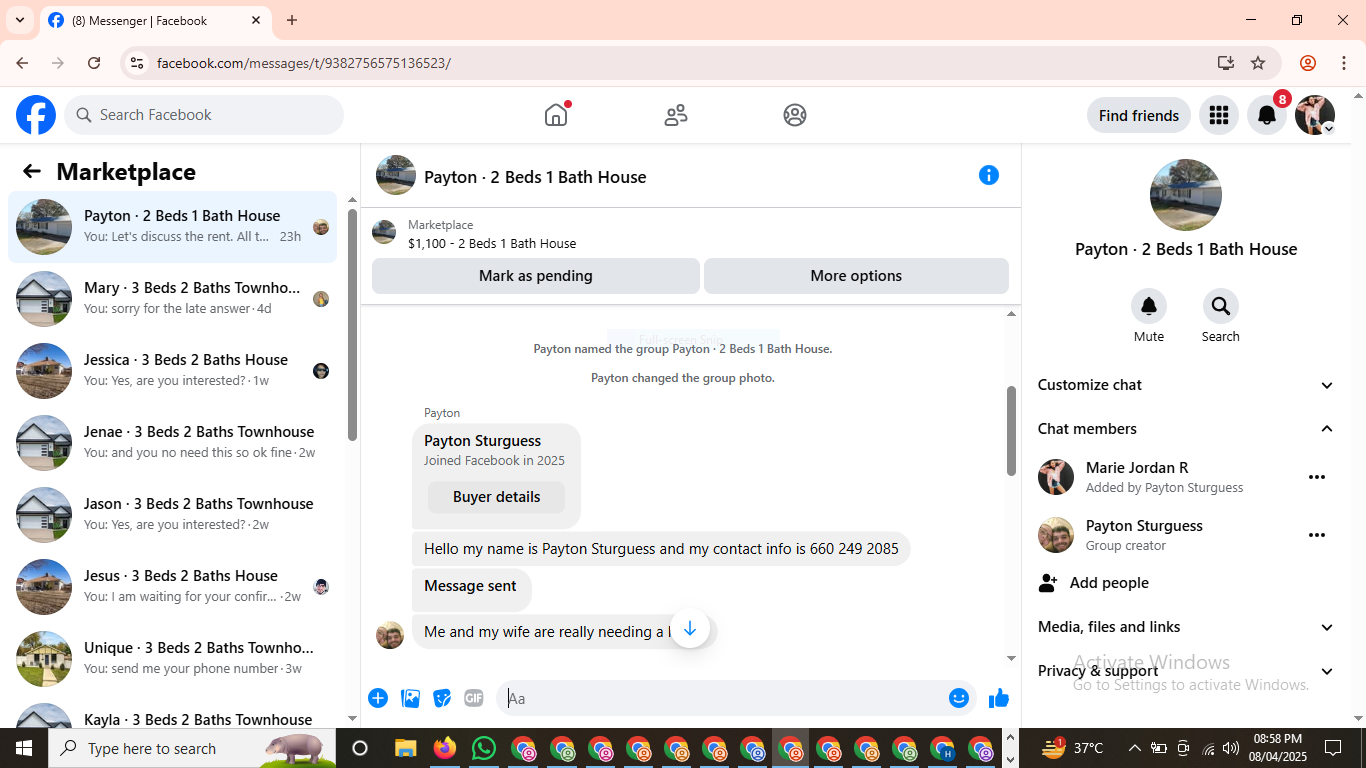
Task: Open Payton header avatar thumbnail
Action: (x=396, y=175)
